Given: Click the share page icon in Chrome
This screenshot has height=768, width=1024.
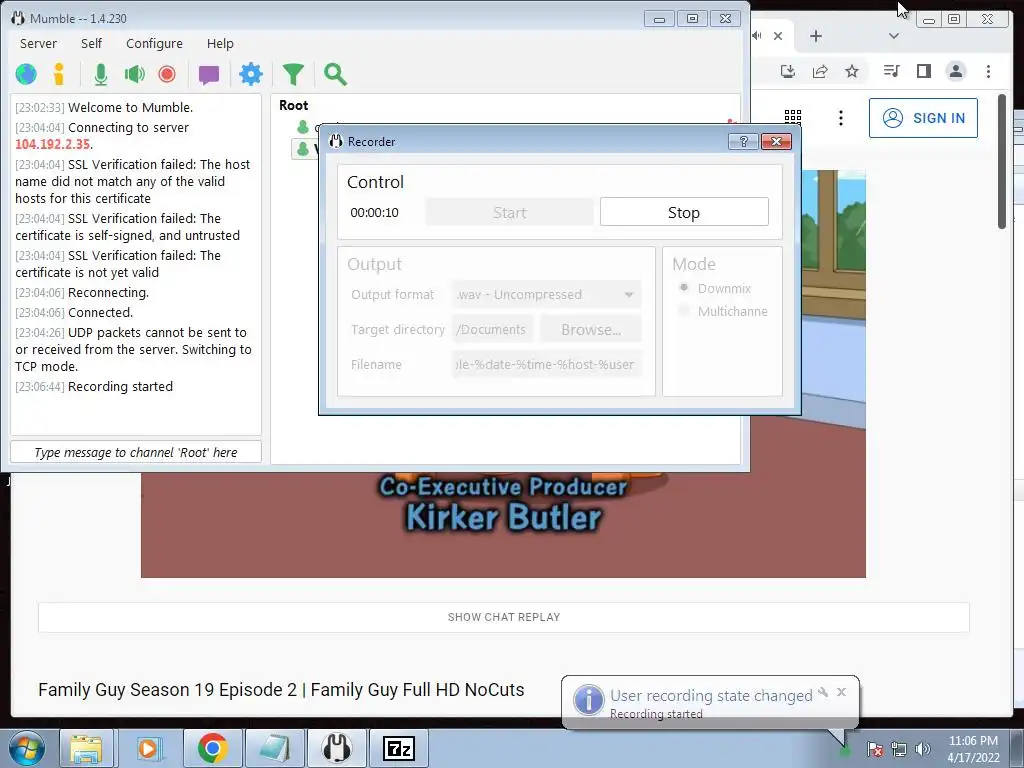Looking at the screenshot, I should click(x=820, y=71).
